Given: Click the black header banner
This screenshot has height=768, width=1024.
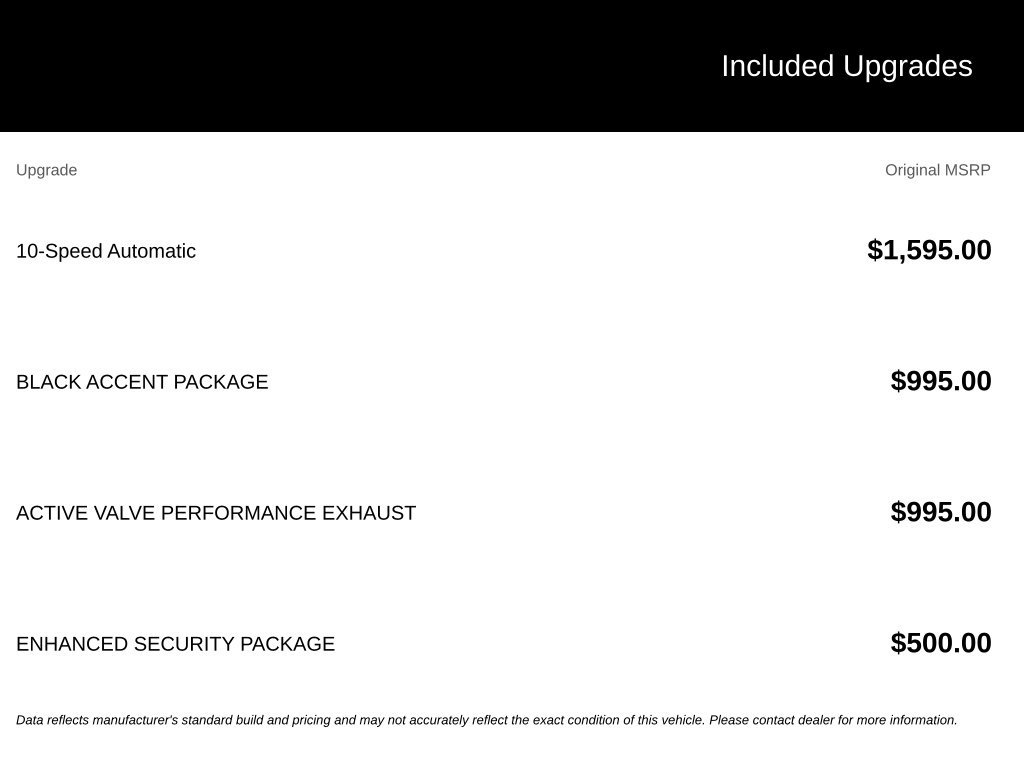Looking at the screenshot, I should tap(512, 66).
